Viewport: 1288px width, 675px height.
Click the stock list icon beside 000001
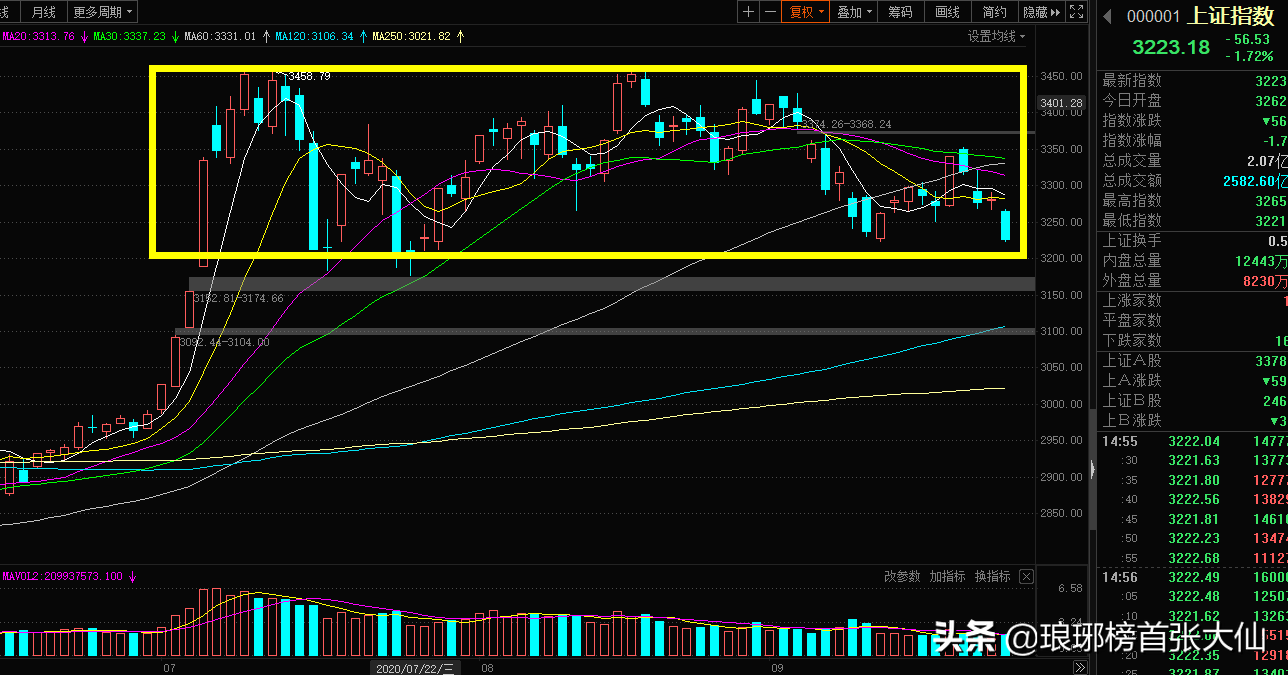pyautogui.click(x=1107, y=16)
